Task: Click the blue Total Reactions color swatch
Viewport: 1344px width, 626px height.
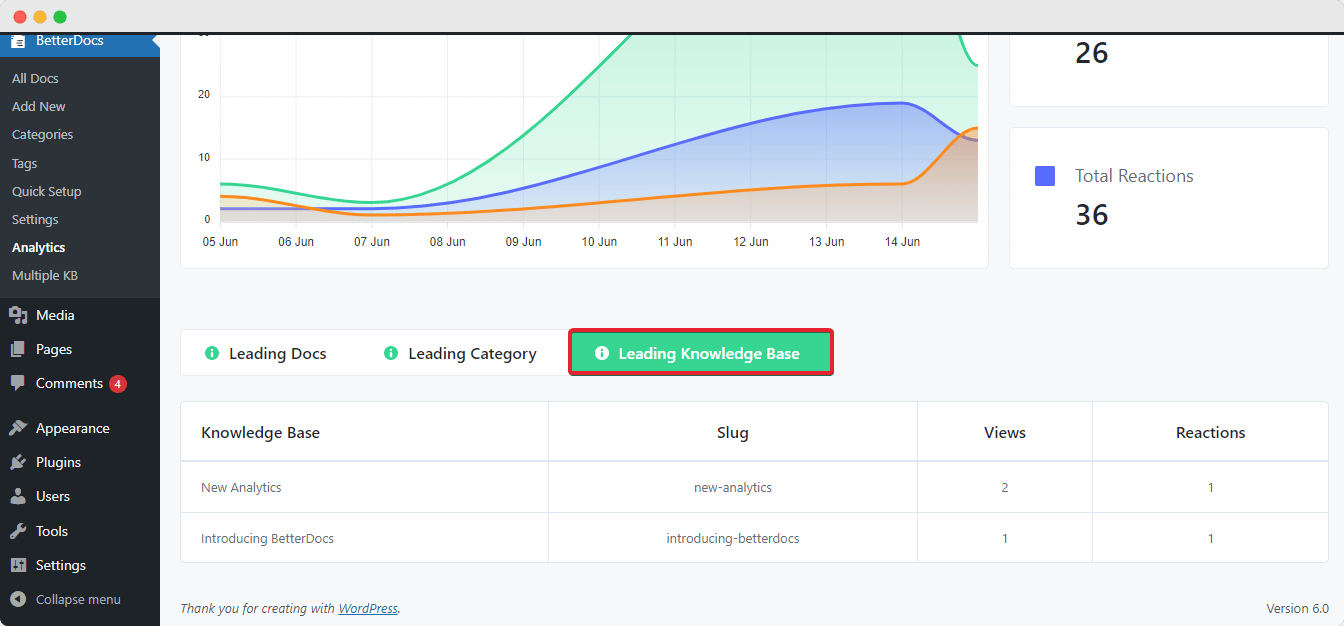Action: pos(1044,175)
